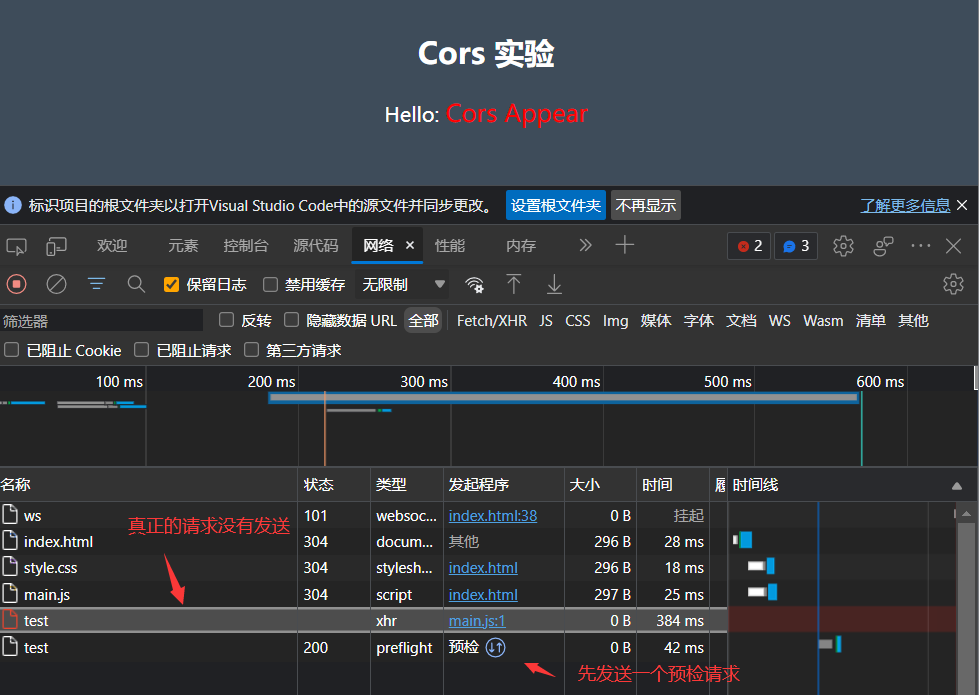Image resolution: width=979 pixels, height=695 pixels.
Task: Open the 无限制 throttling dropdown
Action: click(x=403, y=285)
